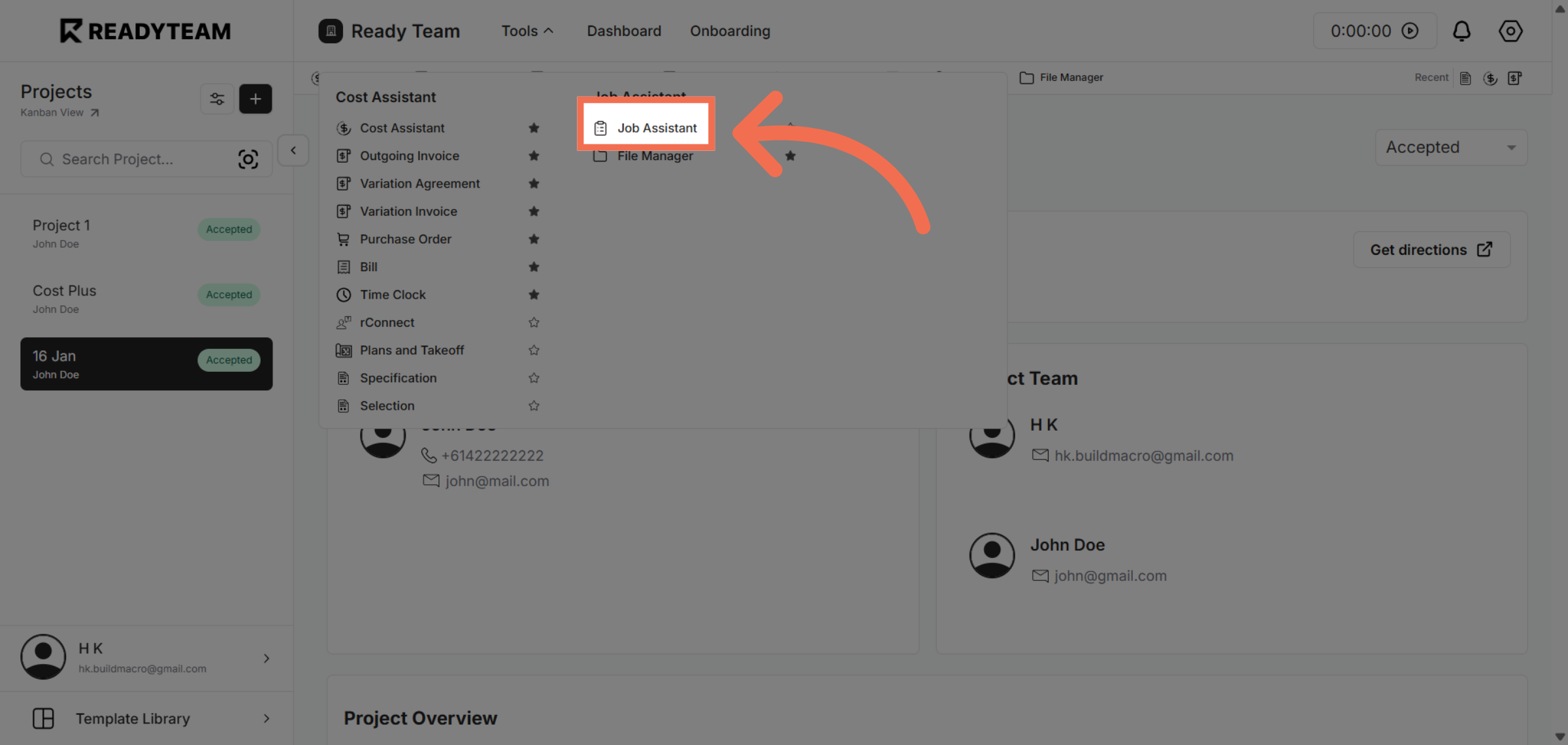The width and height of the screenshot is (1568, 745).
Task: Add a new project with plus icon
Action: pyautogui.click(x=255, y=99)
